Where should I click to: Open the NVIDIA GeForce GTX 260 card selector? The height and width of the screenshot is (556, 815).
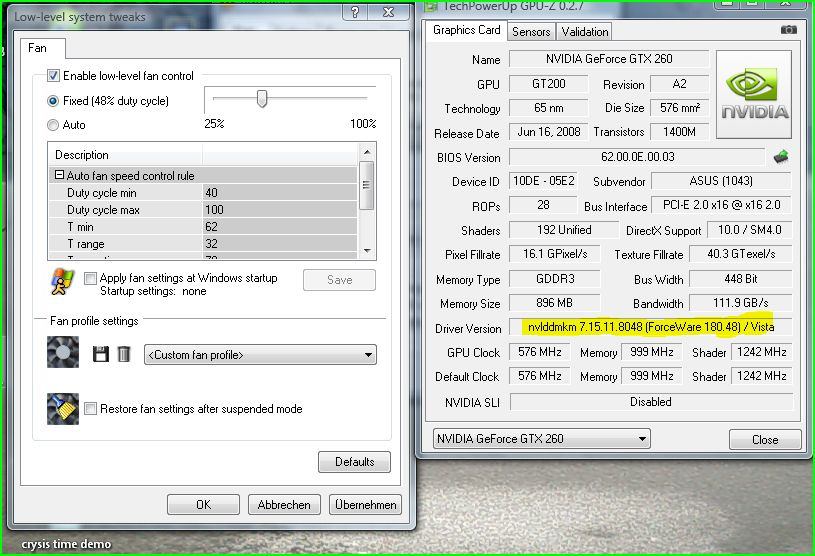(541, 439)
